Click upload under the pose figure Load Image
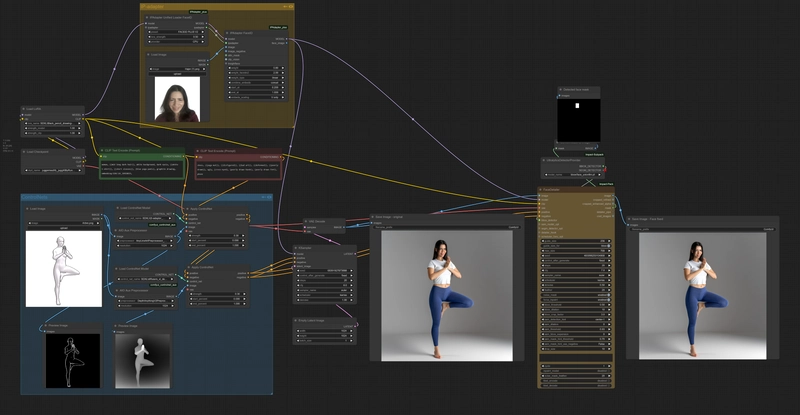Viewport: 800px width, 415px height. tap(64, 228)
